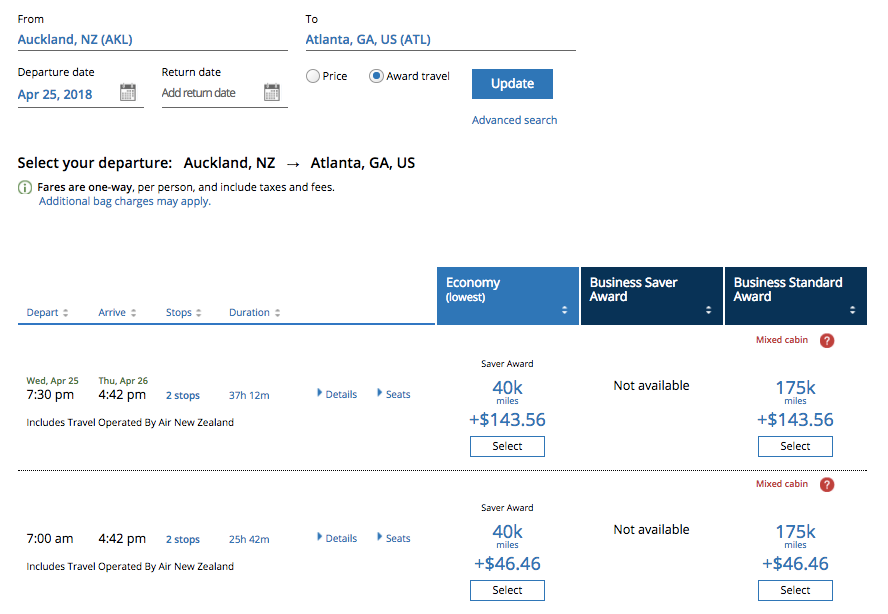Open the return date calendar icon
The image size is (888, 614).
tap(272, 93)
